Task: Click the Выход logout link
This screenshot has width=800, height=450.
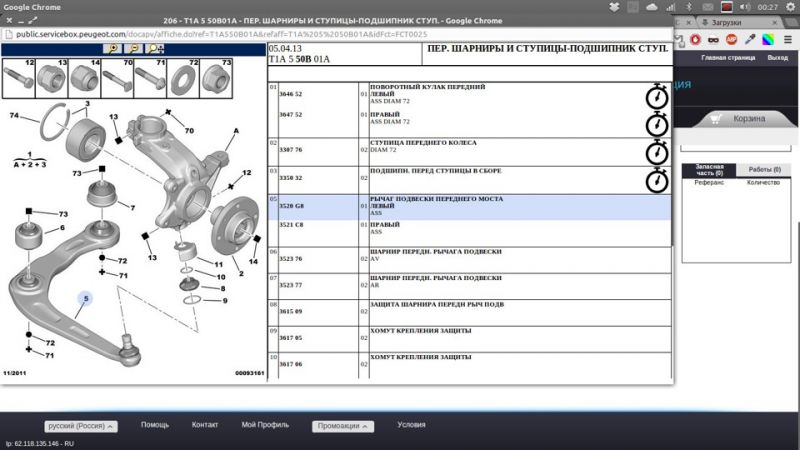Action: 778,58
